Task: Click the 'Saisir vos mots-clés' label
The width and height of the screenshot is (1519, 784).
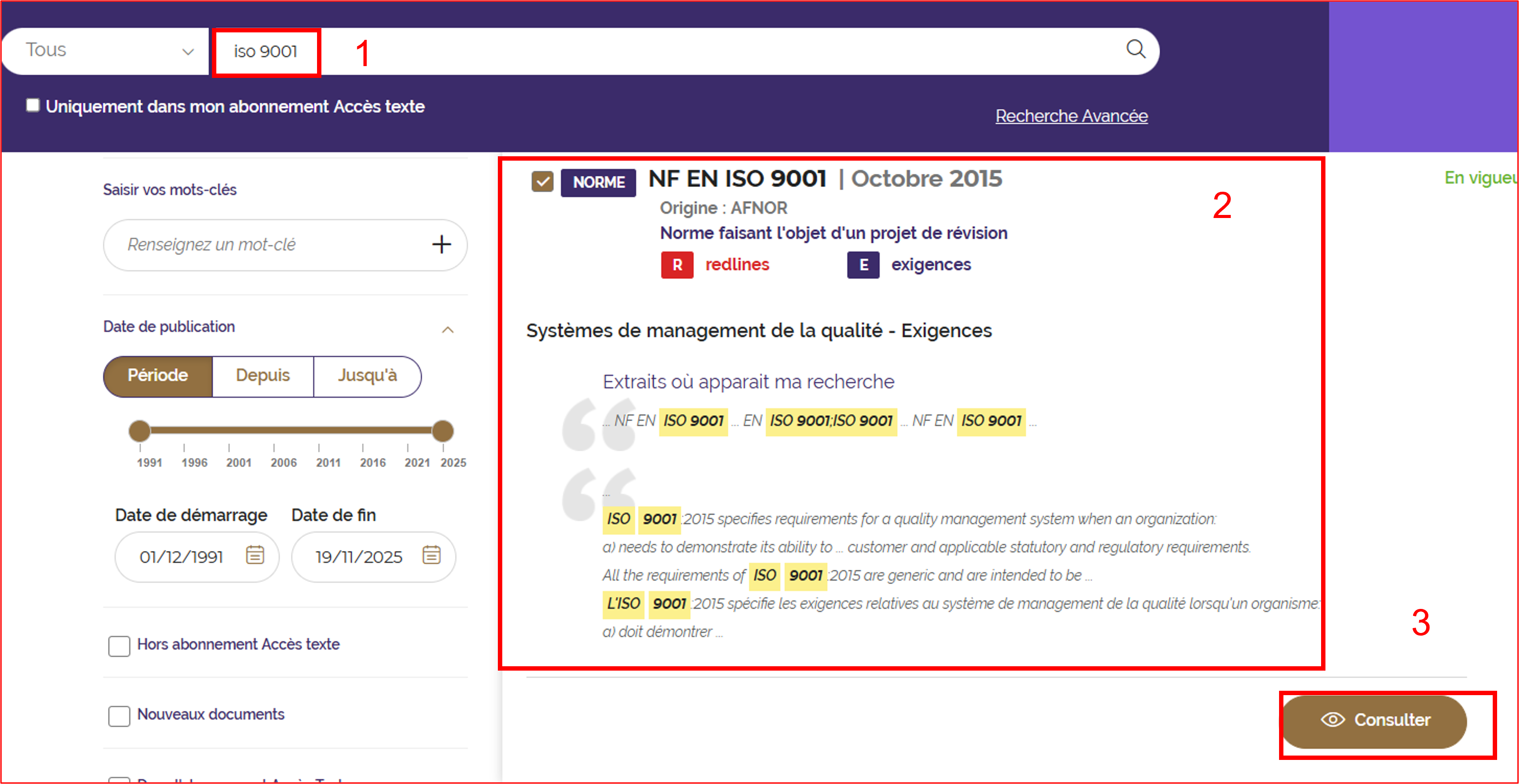Action: (x=169, y=190)
